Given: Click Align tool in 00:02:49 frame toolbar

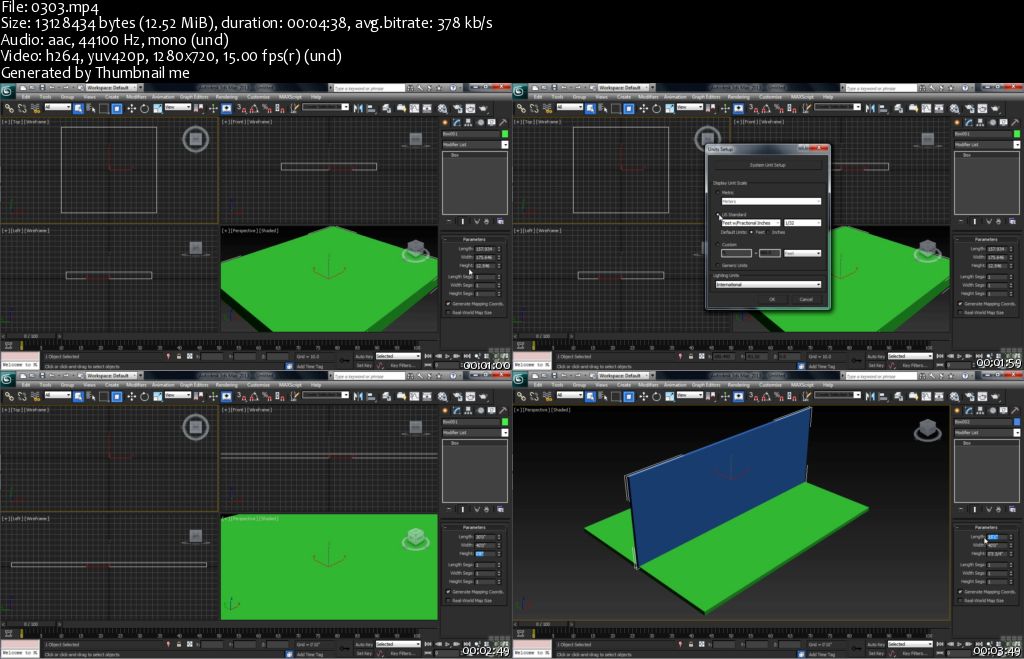Looking at the screenshot, I should point(370,396).
